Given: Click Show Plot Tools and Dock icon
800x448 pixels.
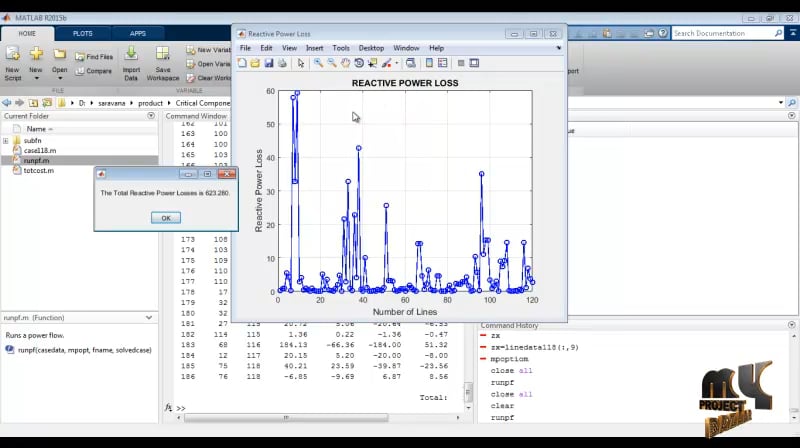Looking at the screenshot, I should (474, 63).
